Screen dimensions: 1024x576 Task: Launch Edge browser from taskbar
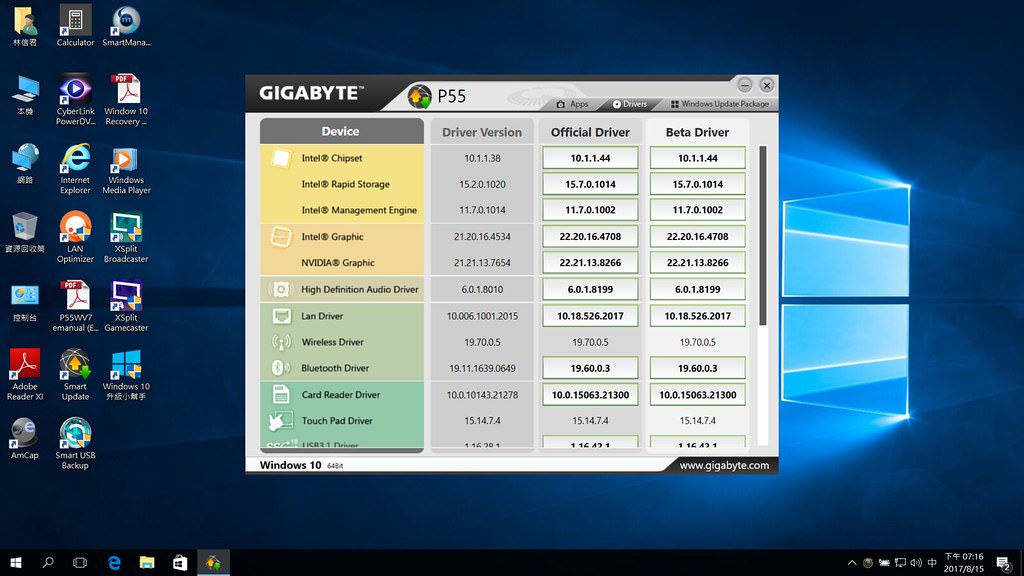coord(114,562)
